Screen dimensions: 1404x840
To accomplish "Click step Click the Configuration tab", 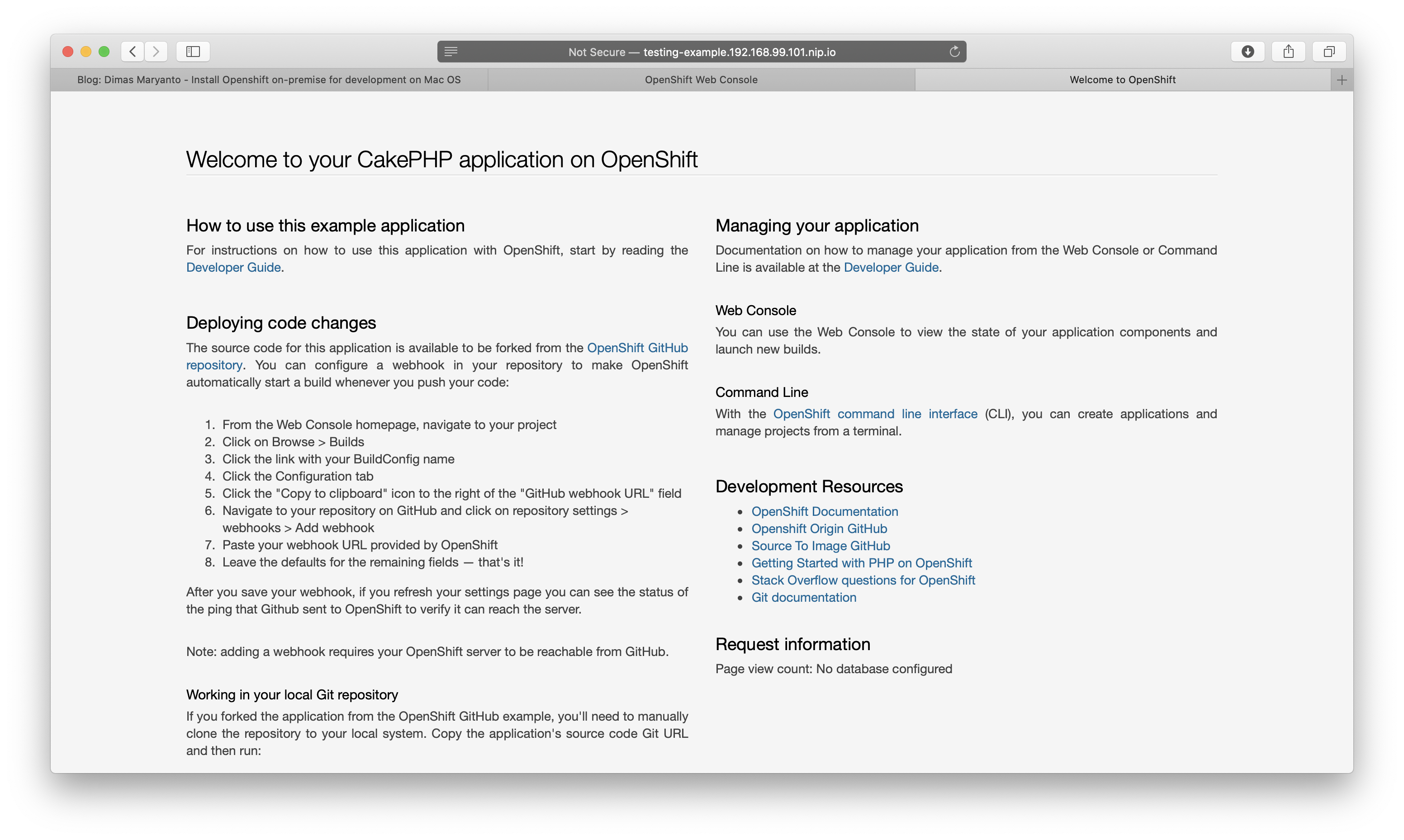I will [298, 476].
